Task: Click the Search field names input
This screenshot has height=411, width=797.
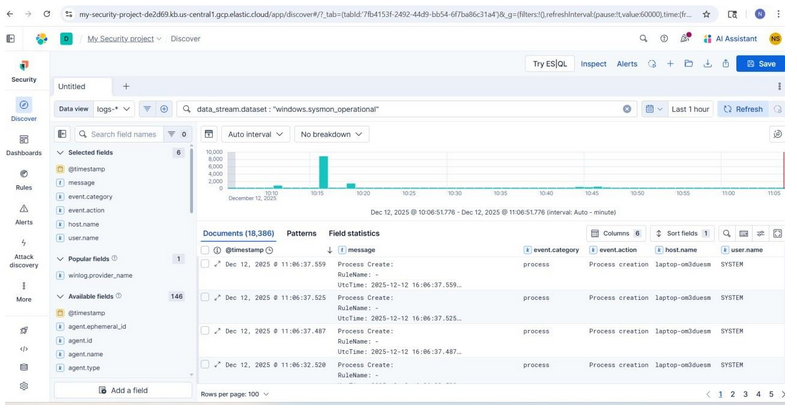Action: click(124, 134)
